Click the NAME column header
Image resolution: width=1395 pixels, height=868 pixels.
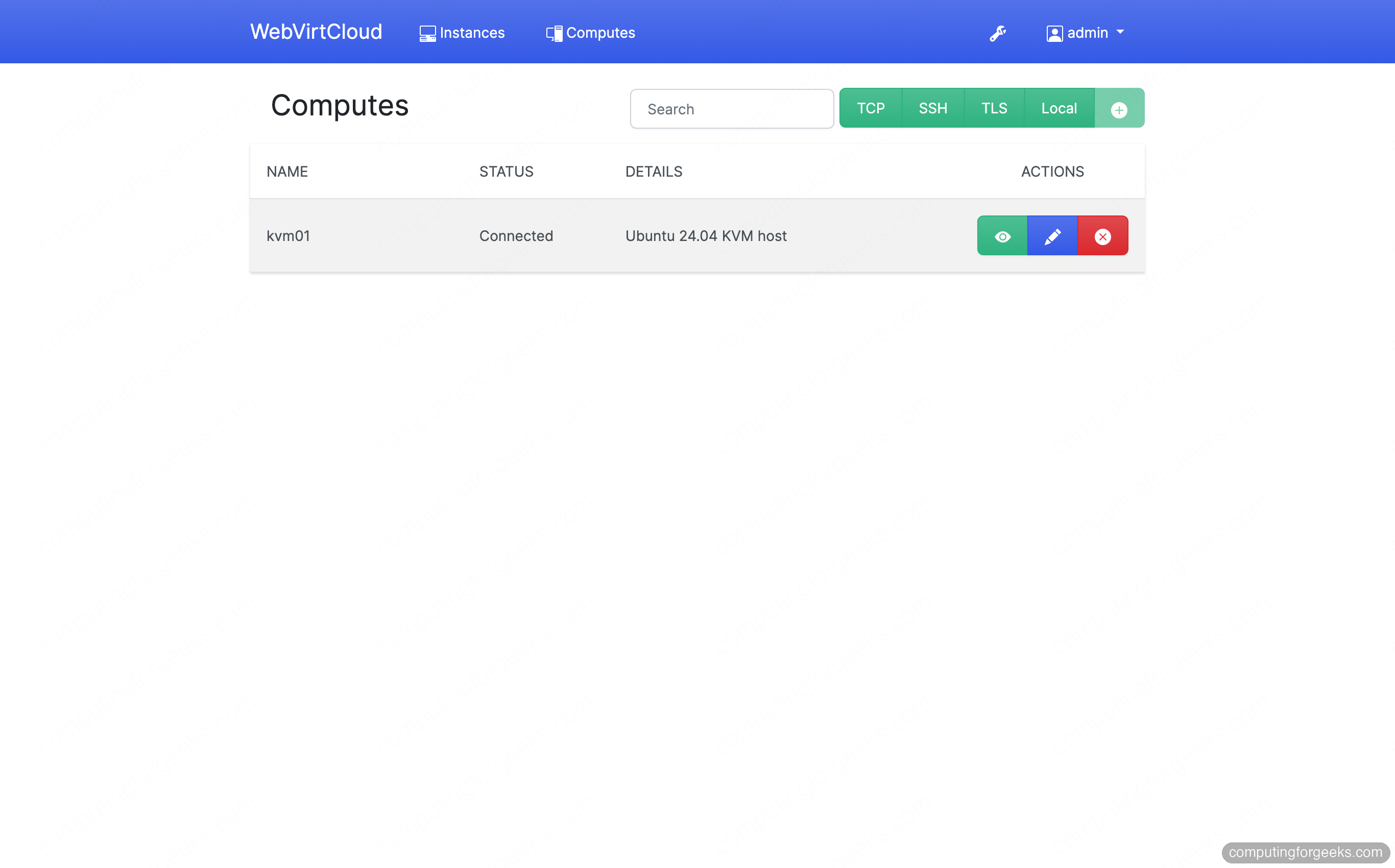point(287,172)
